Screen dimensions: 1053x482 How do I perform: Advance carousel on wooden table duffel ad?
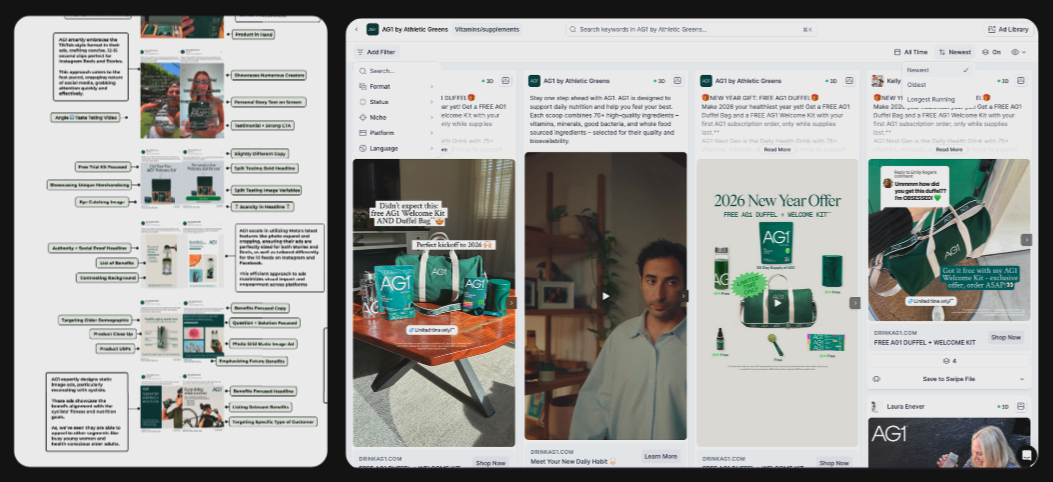(511, 303)
